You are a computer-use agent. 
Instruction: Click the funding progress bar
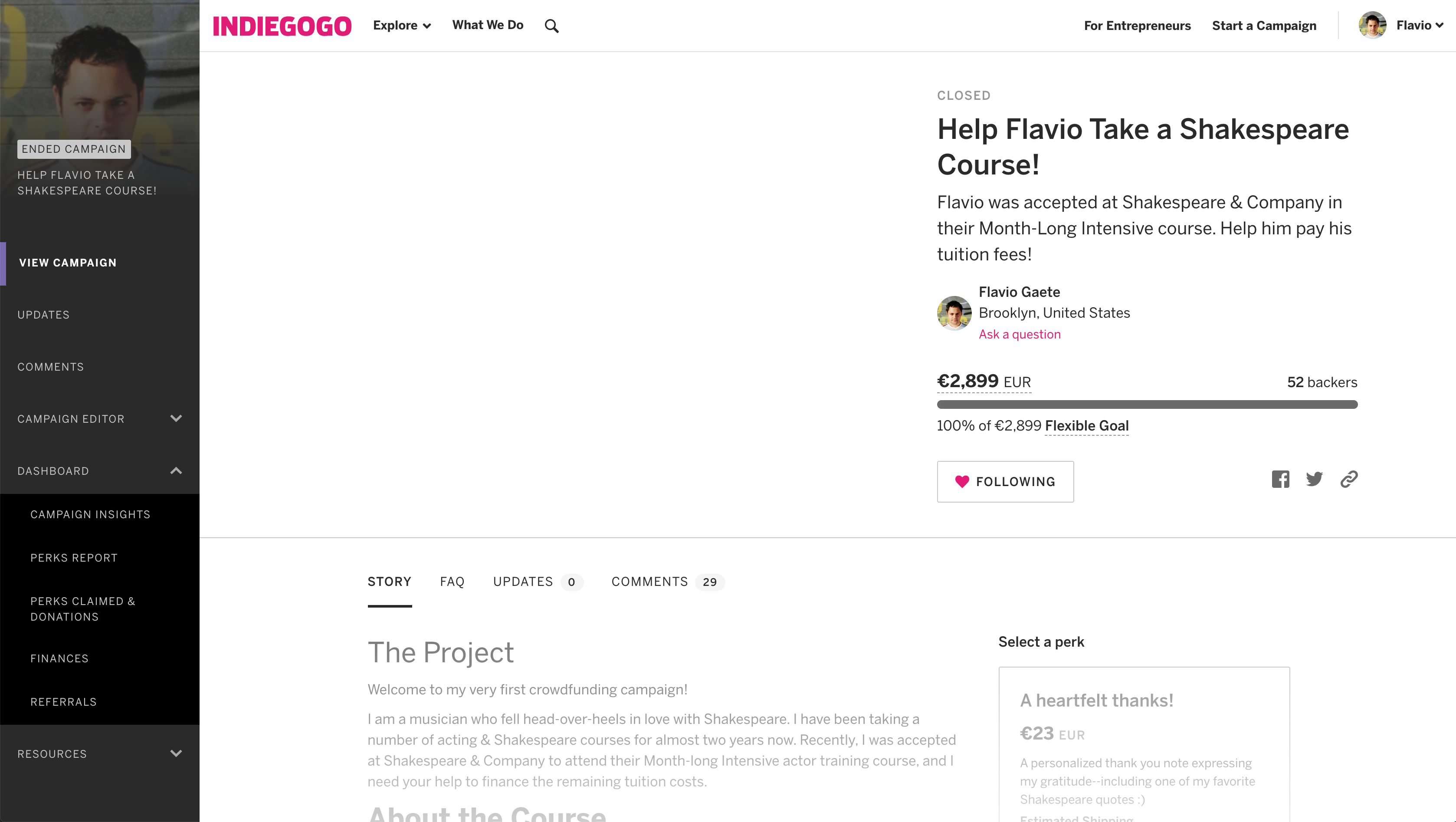[1147, 404]
